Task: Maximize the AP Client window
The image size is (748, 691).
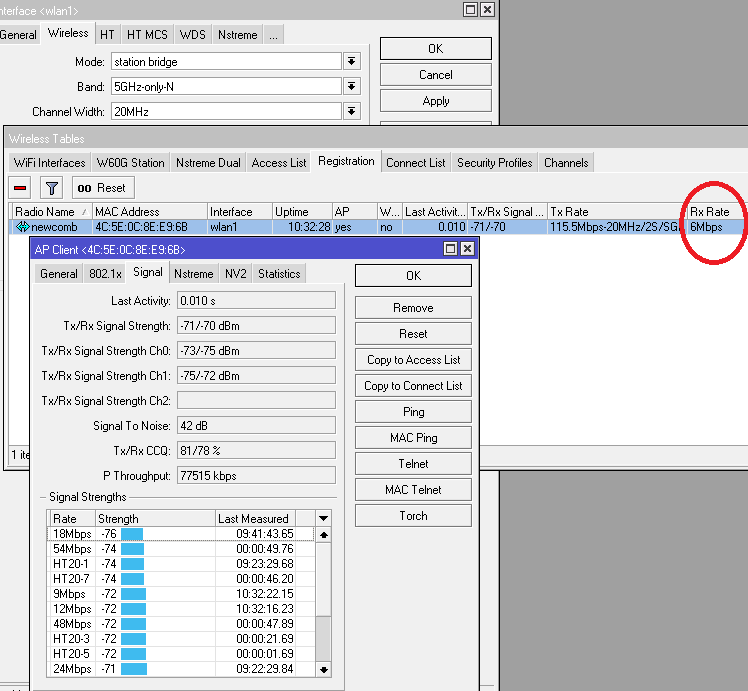Action: click(450, 248)
